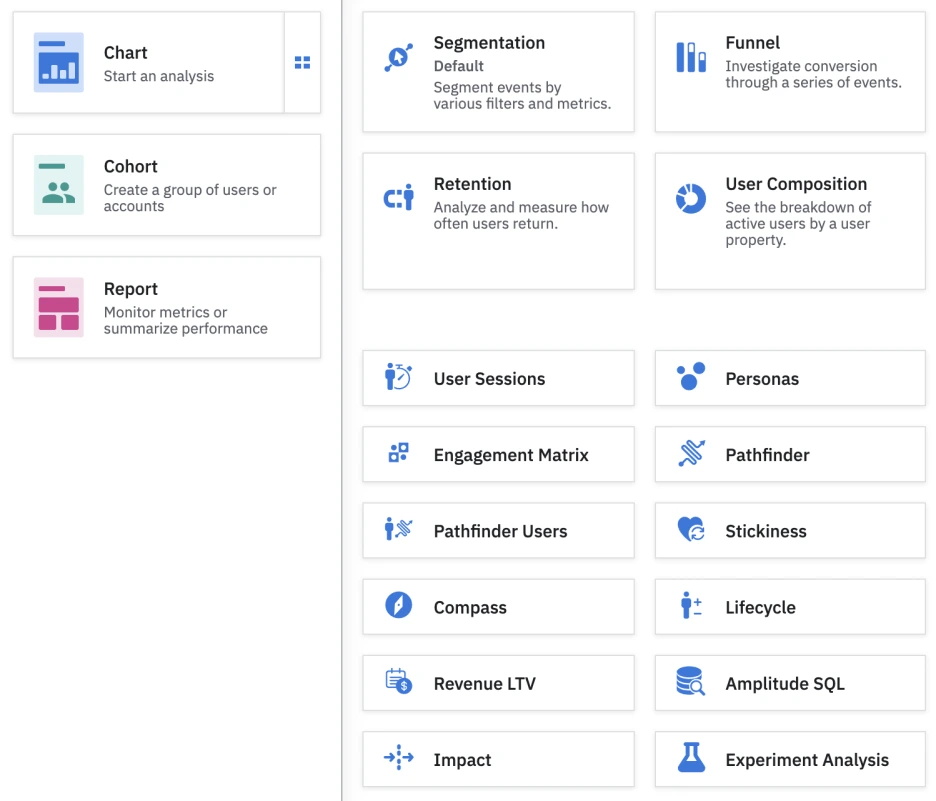Click the Personas cluster icon
Viewport: 936px width, 801px height.
(x=691, y=377)
